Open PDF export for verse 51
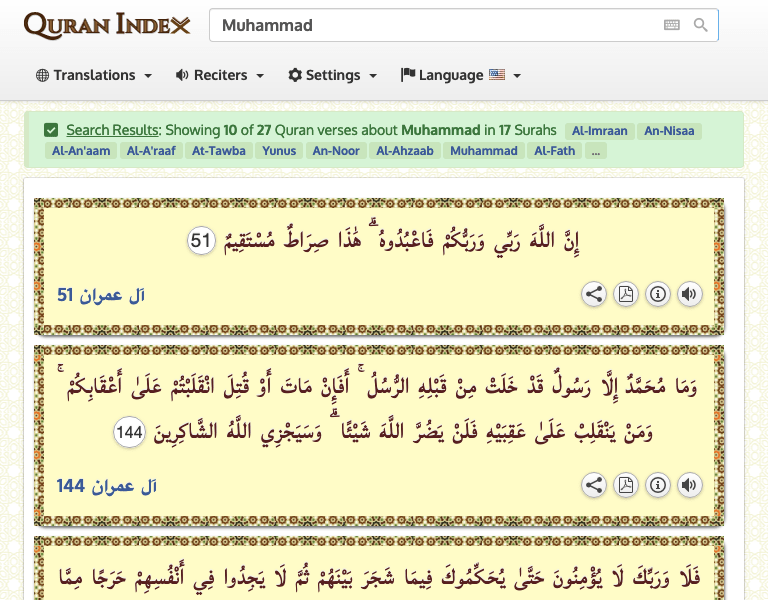The width and height of the screenshot is (768, 600). pyautogui.click(x=626, y=294)
